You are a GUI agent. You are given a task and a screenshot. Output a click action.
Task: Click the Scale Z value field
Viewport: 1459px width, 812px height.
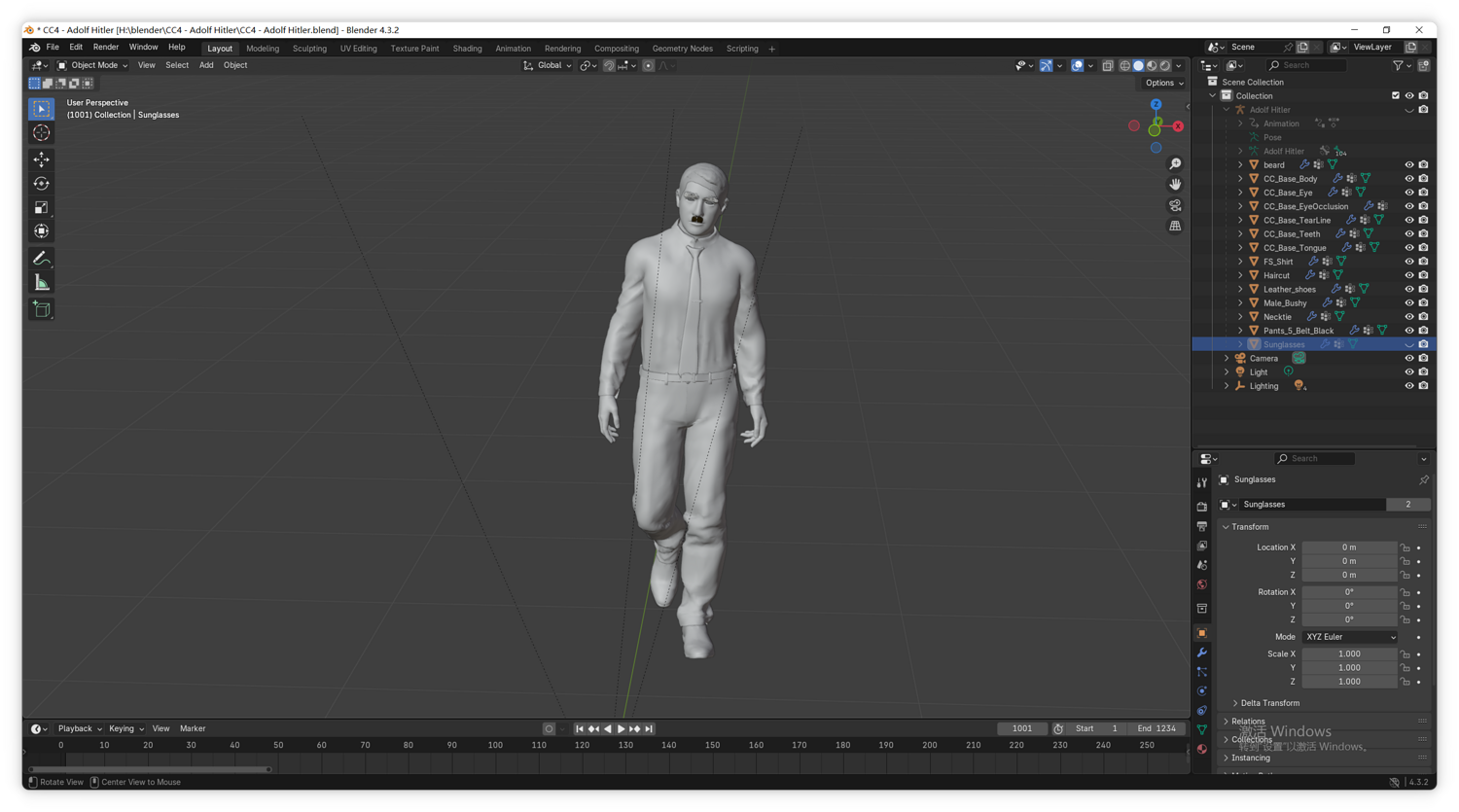coord(1349,683)
